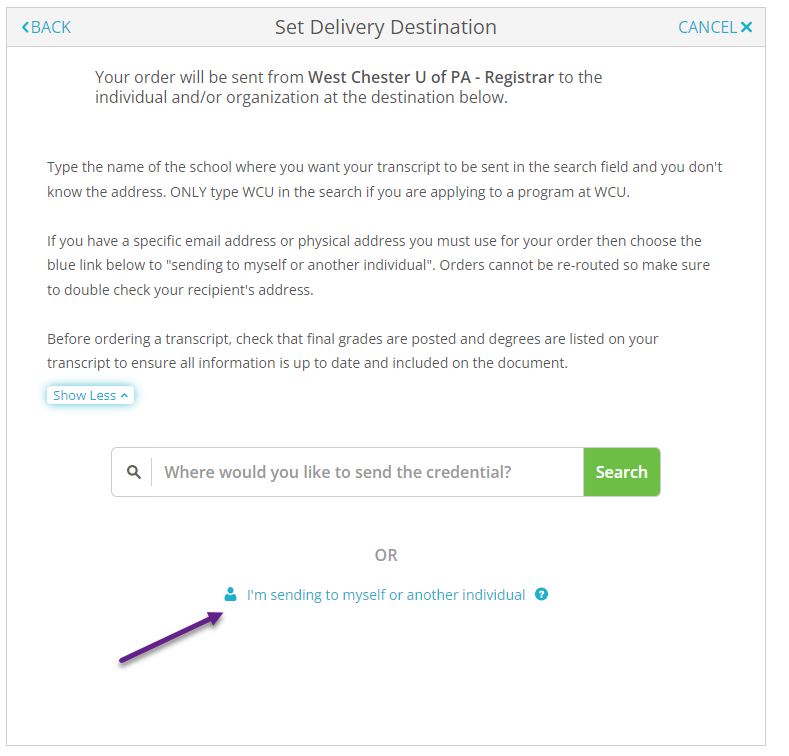
Task: Click the person icon beside the individual link
Action: tap(230, 594)
